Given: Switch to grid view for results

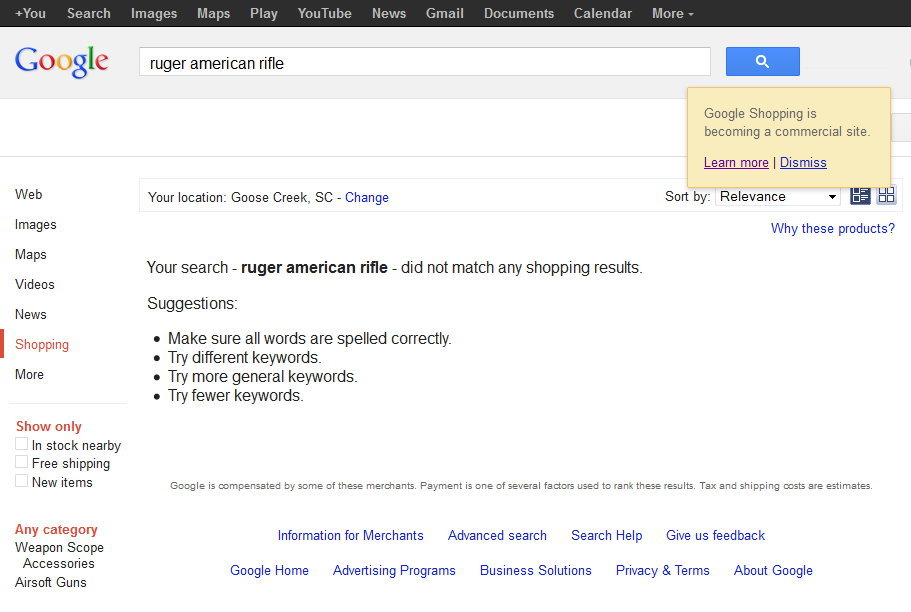Looking at the screenshot, I should pos(886,196).
